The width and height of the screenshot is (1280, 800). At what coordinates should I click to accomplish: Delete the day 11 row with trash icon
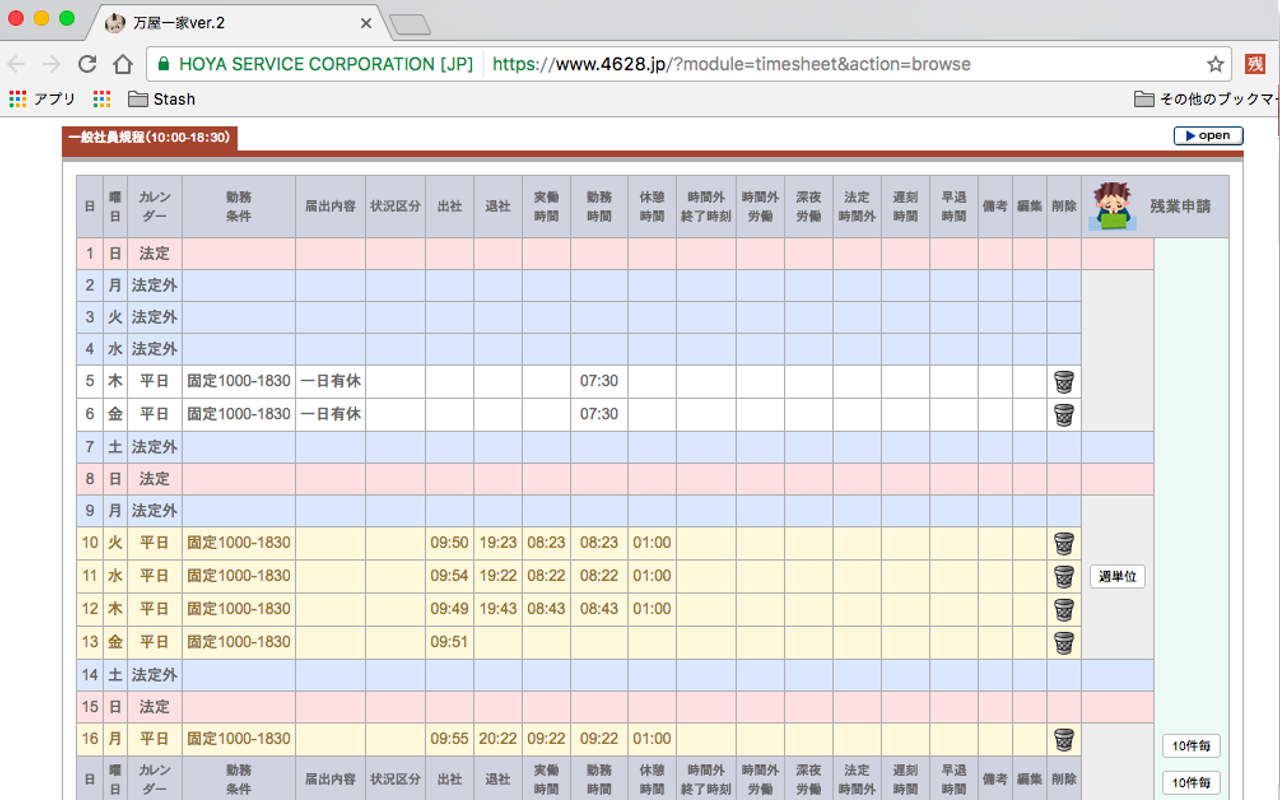click(x=1064, y=577)
